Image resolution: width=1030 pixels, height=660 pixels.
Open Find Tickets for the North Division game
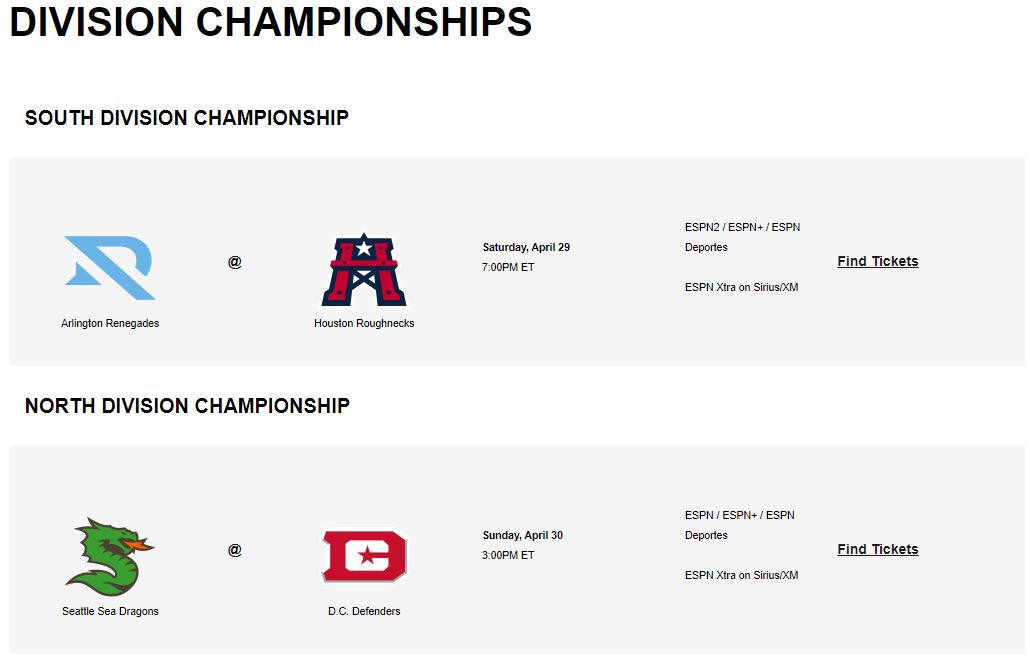point(877,549)
